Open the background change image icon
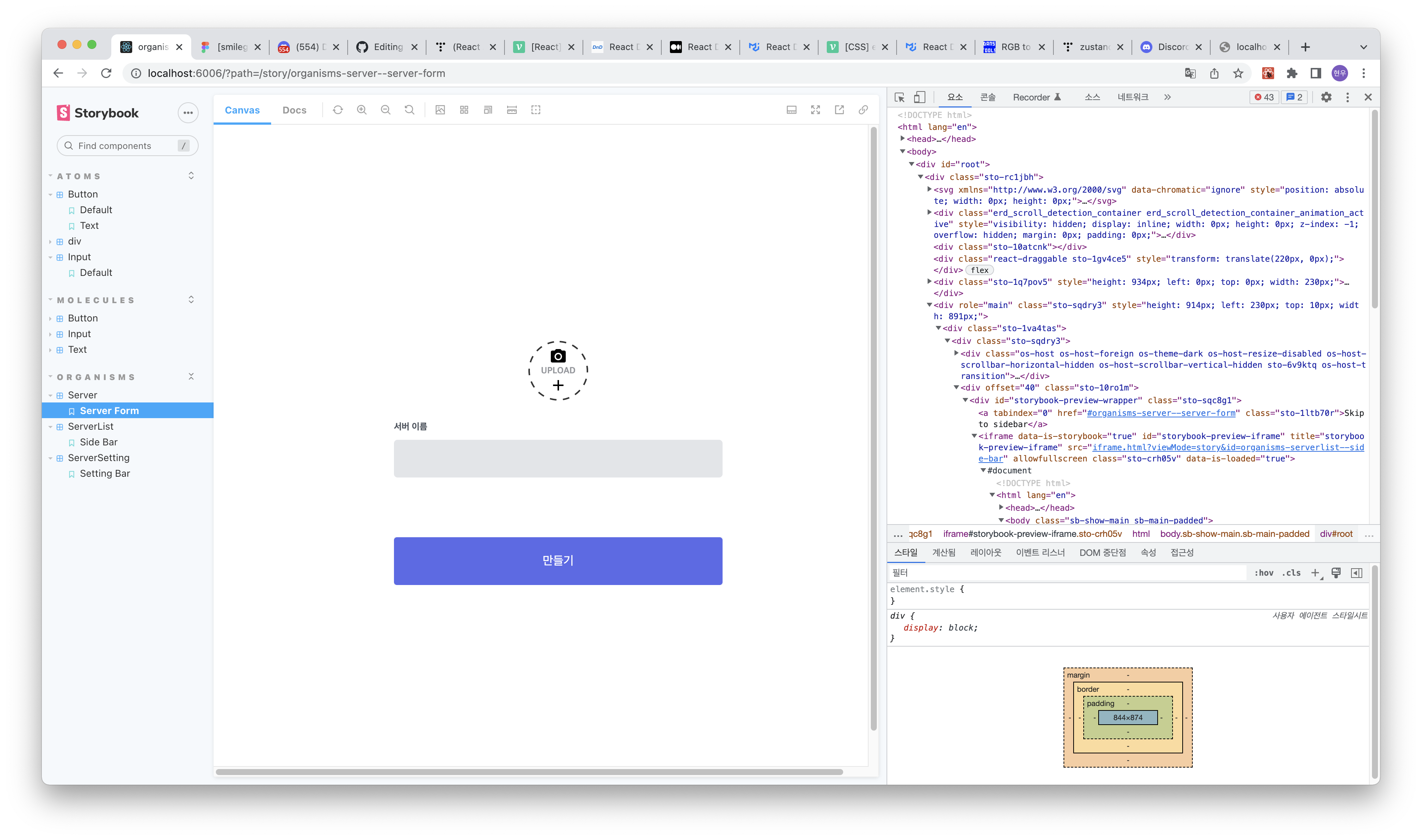The width and height of the screenshot is (1422, 840). [x=440, y=110]
